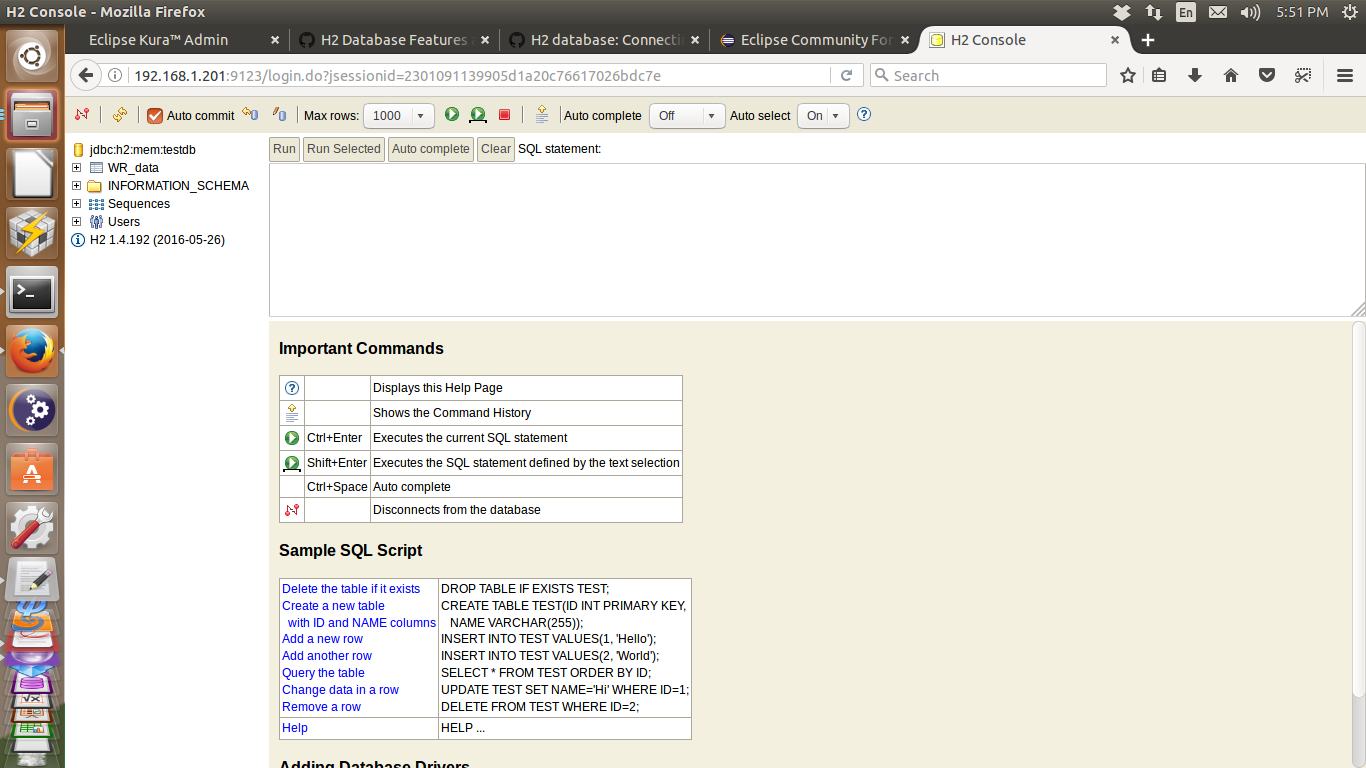Expand the Sequences node
This screenshot has width=1366, height=768.
77,203
